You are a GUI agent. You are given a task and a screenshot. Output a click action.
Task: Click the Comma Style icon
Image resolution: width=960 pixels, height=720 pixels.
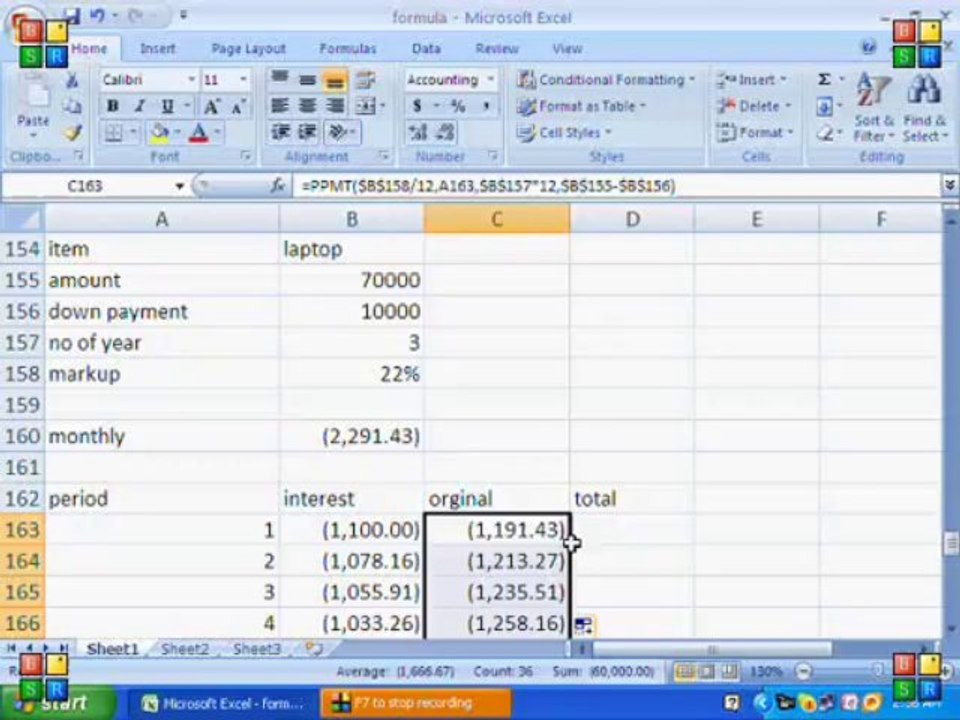pyautogui.click(x=486, y=106)
